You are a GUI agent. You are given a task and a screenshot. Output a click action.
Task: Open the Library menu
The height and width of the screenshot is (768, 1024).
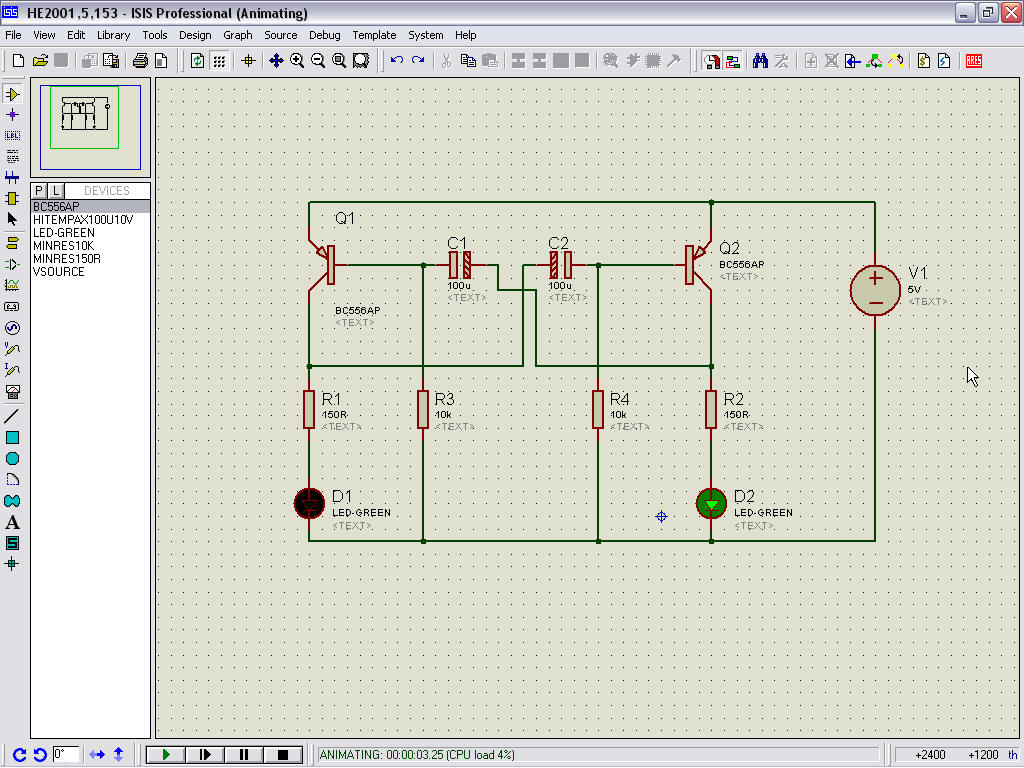click(x=113, y=35)
